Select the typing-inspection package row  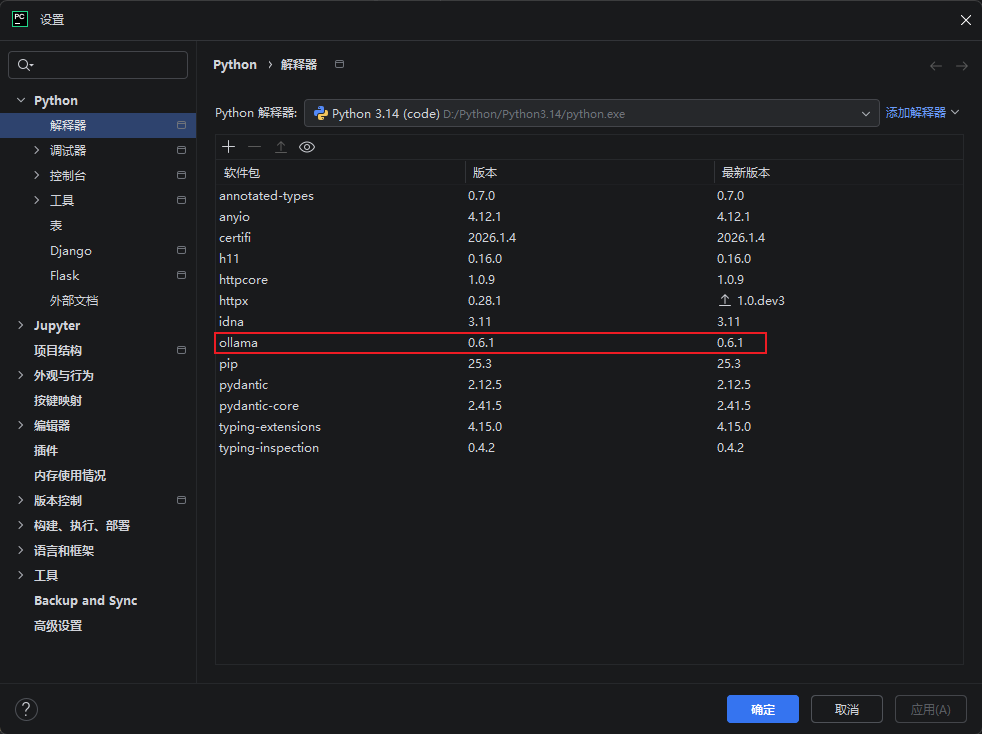tap(589, 448)
